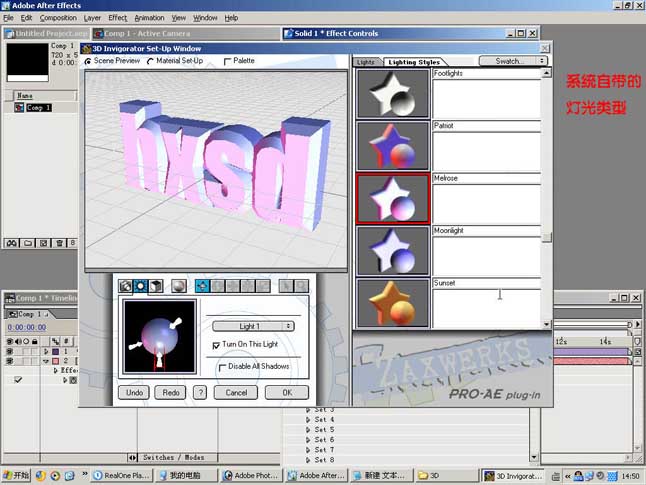Open the Swatch dropdown
The height and width of the screenshot is (485, 646).
(513, 61)
